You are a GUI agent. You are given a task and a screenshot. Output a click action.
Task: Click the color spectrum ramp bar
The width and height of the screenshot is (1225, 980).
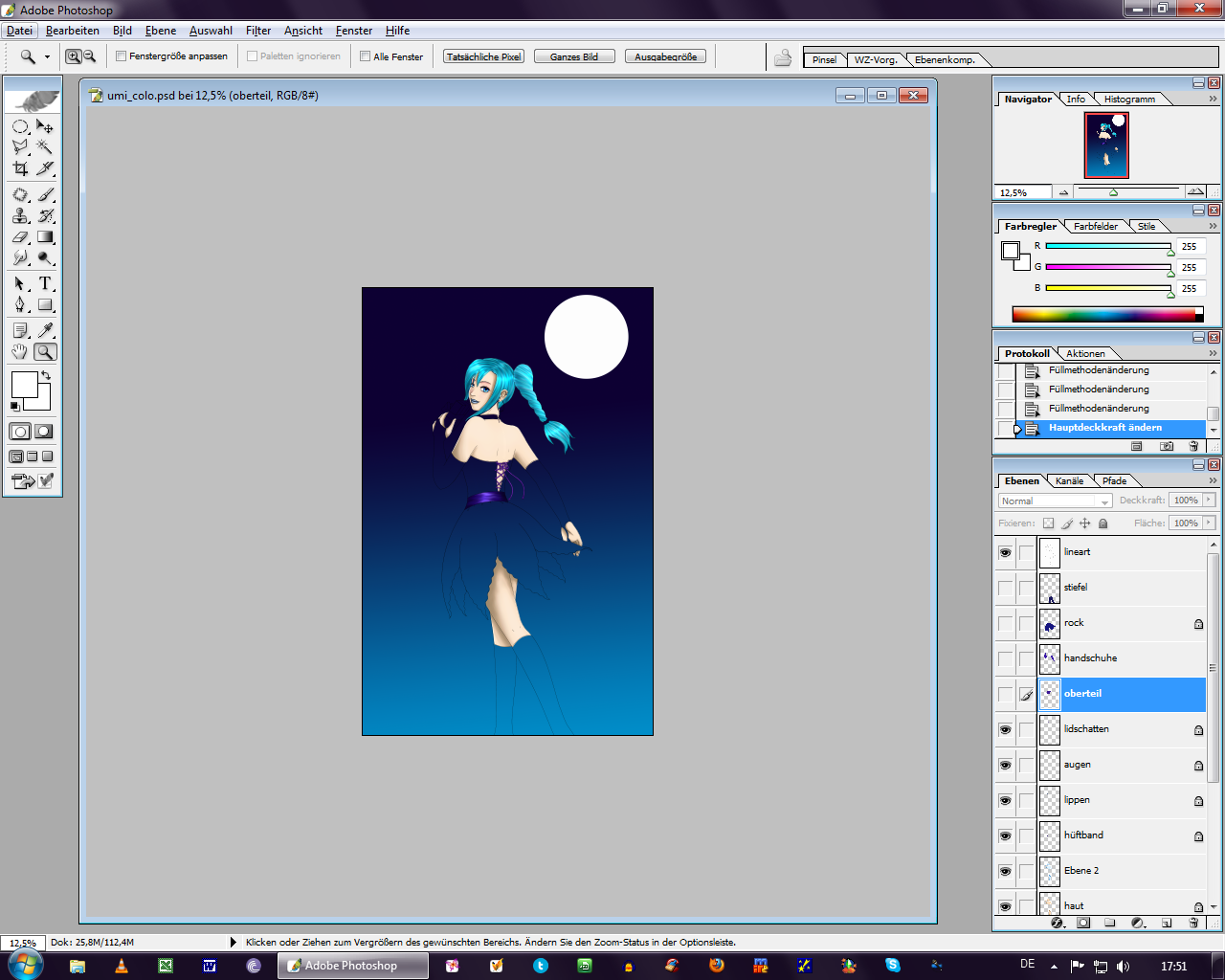coord(1102,314)
